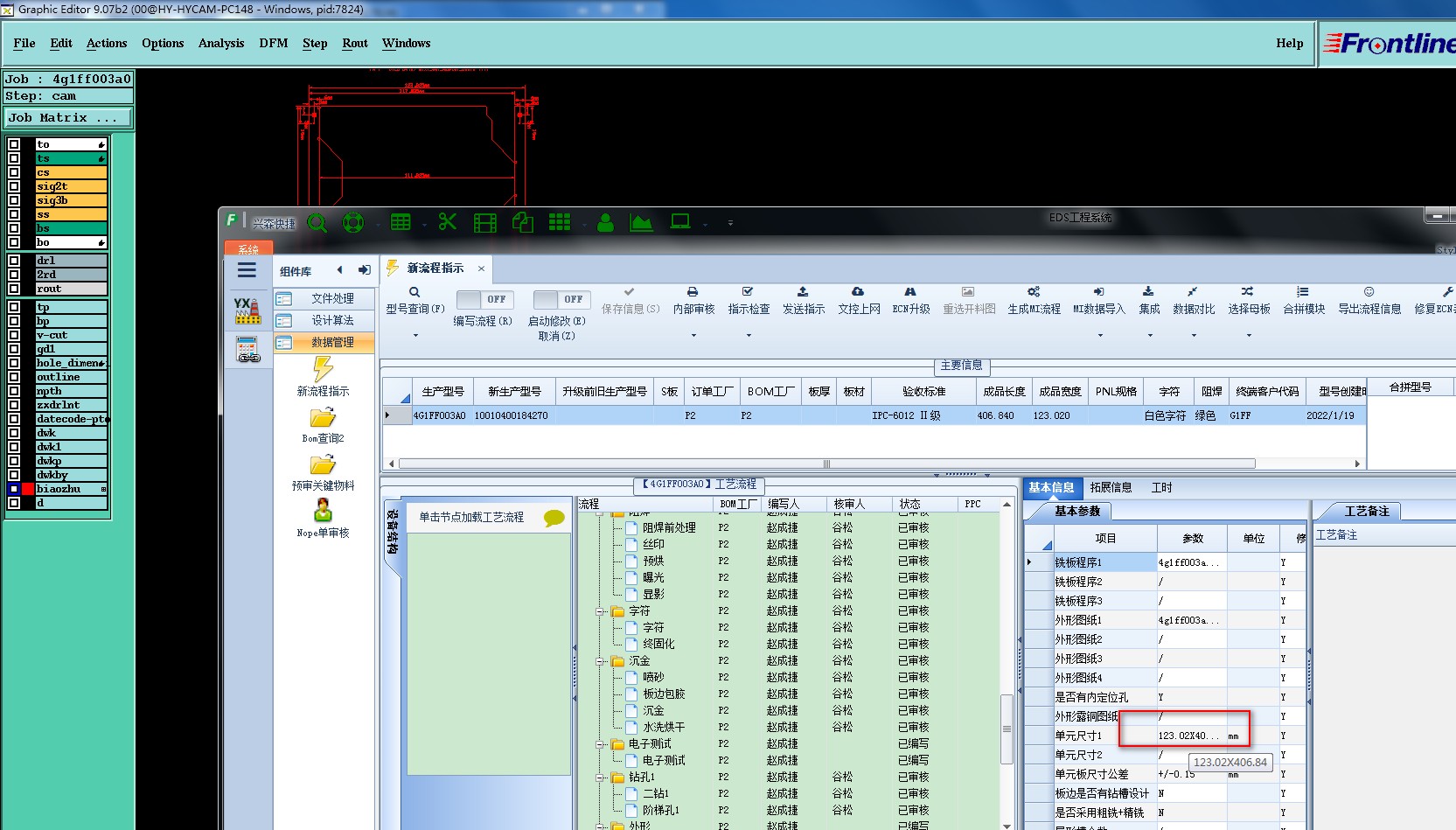1456x830 pixels.
Task: Open the dropdown arrow under 数据对比
Action: 1194,335
